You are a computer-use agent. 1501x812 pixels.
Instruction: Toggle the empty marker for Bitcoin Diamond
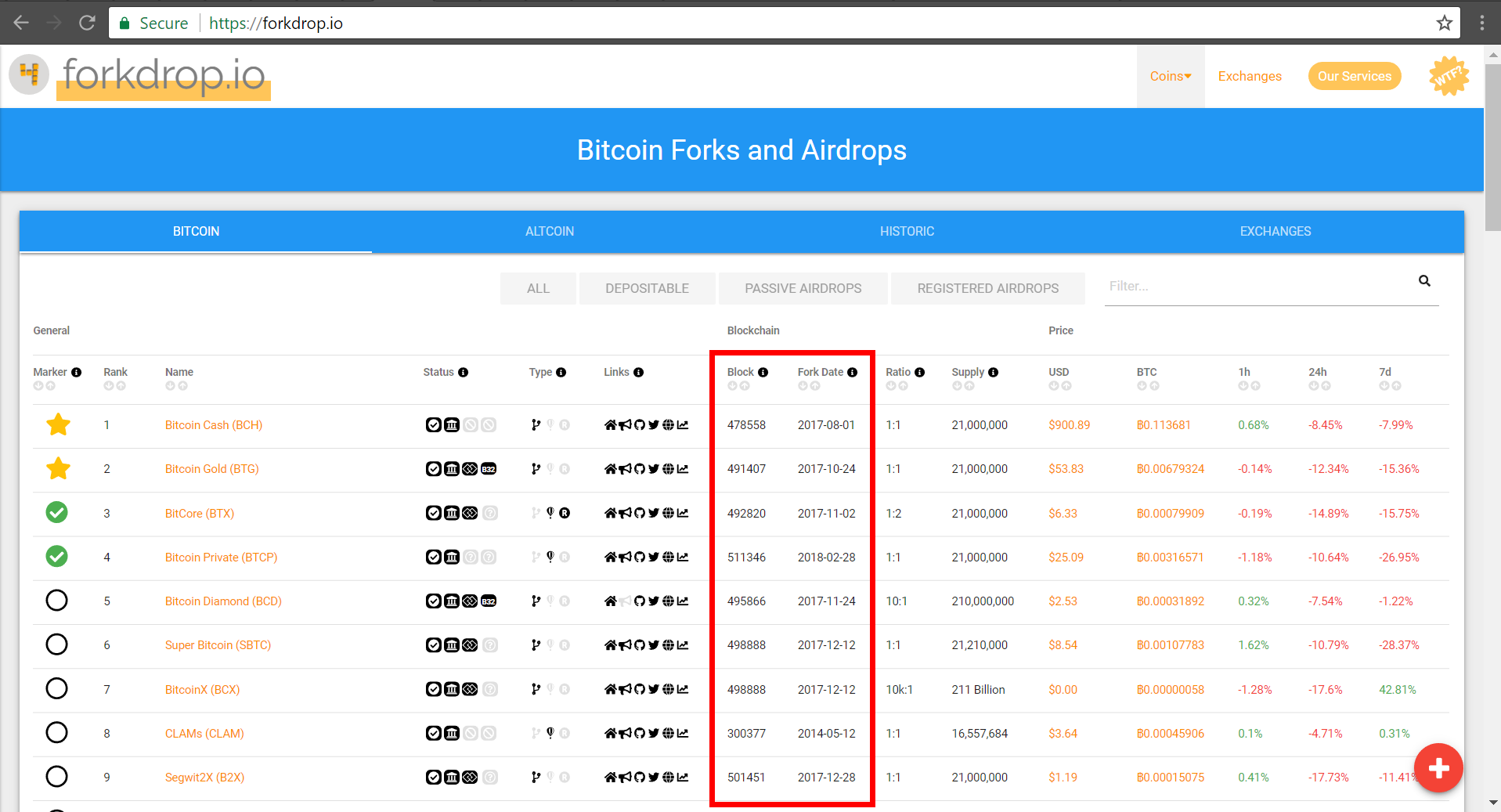click(x=56, y=601)
